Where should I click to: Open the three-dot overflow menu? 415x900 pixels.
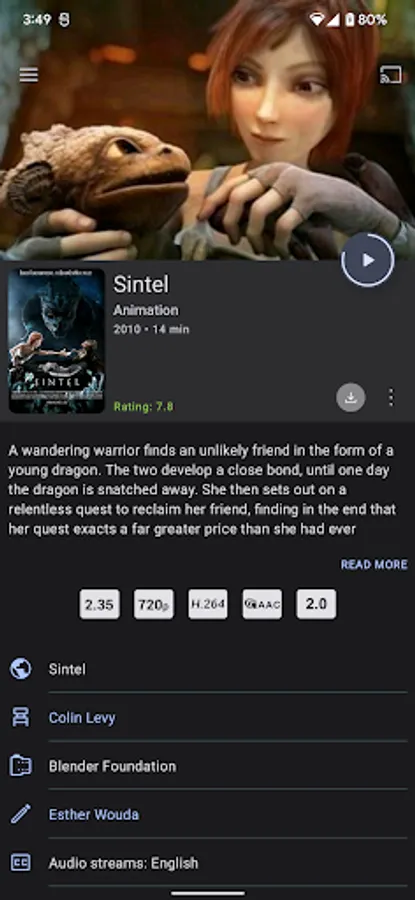click(391, 397)
